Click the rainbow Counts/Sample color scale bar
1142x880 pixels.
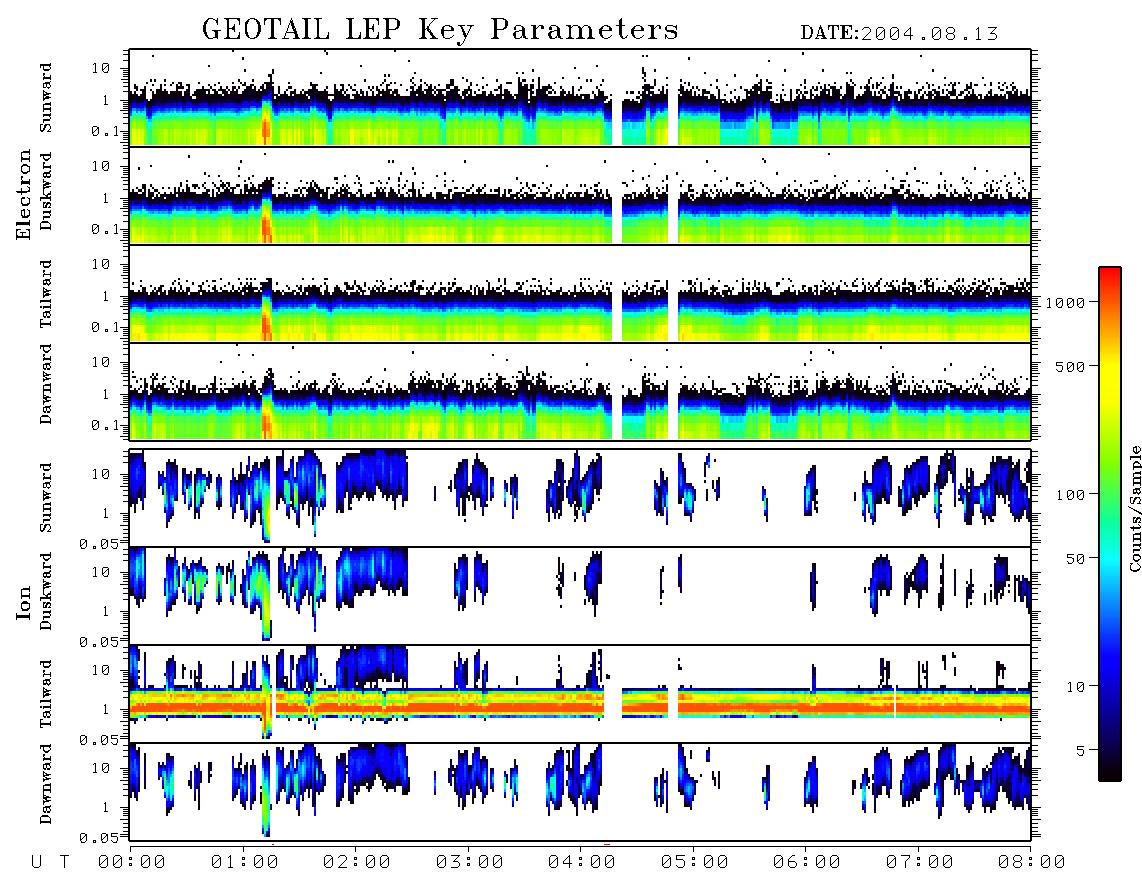(1109, 524)
